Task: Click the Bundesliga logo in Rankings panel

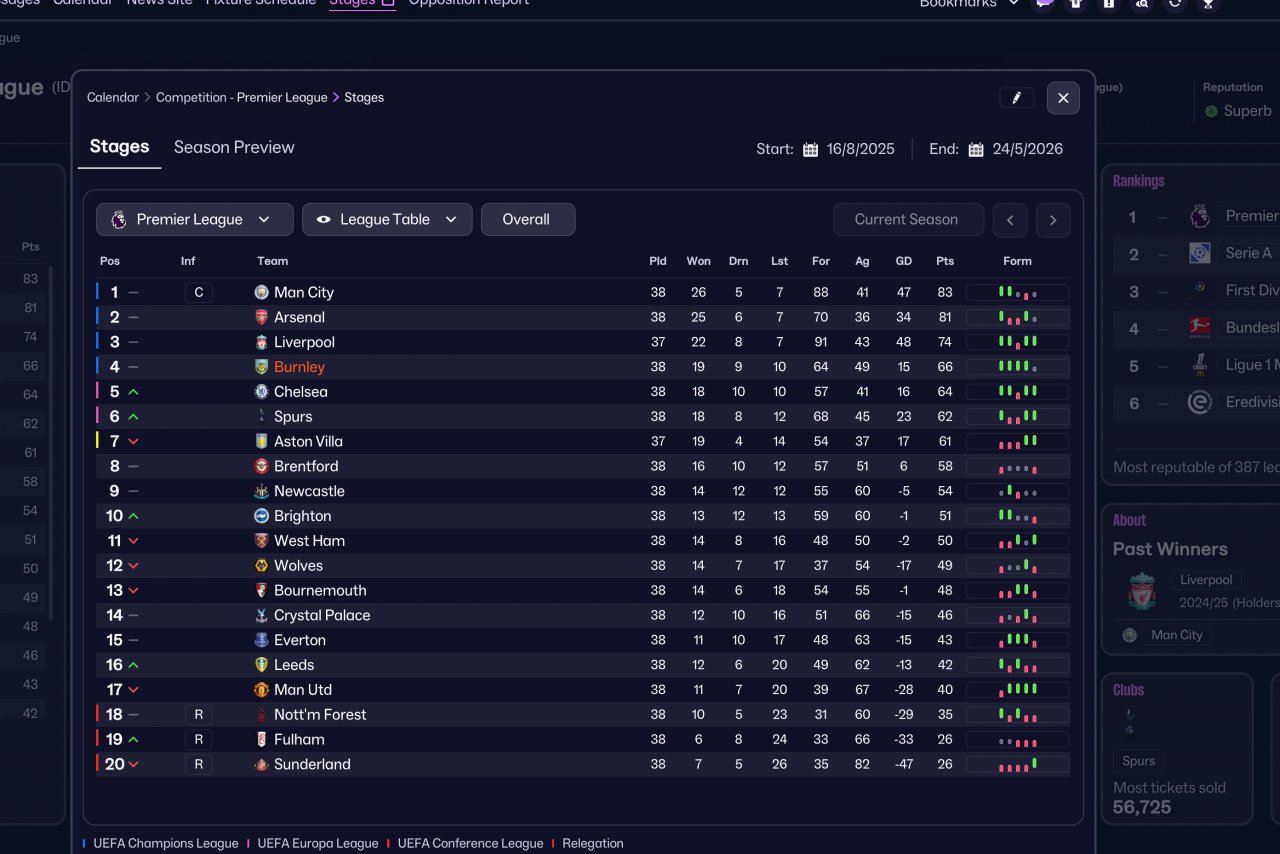Action: pyautogui.click(x=1200, y=328)
